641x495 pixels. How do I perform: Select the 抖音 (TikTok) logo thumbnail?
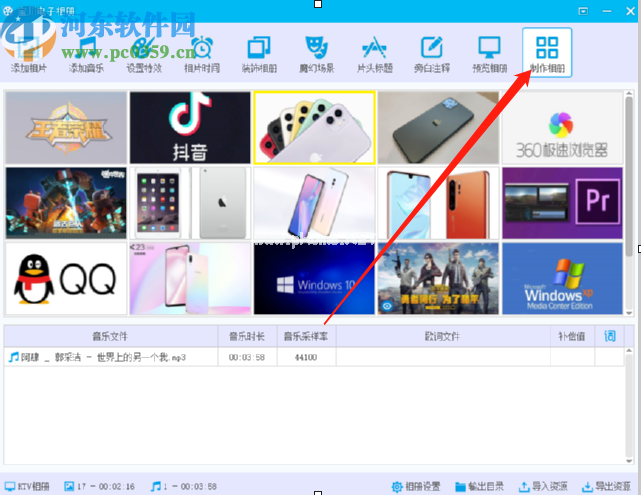point(189,127)
